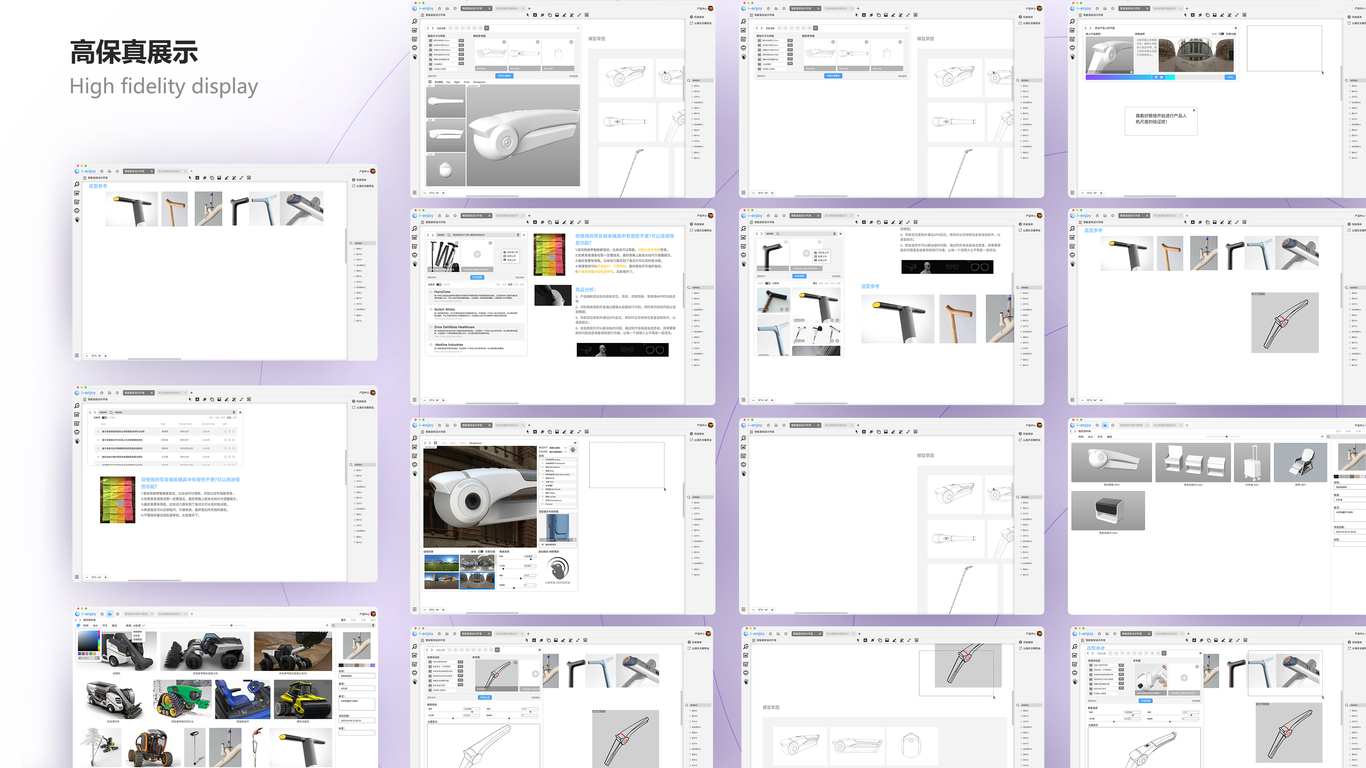Open the green tractor thumbnail in vehicle library
Viewport: 1366px width, 768px height.
tap(182, 699)
